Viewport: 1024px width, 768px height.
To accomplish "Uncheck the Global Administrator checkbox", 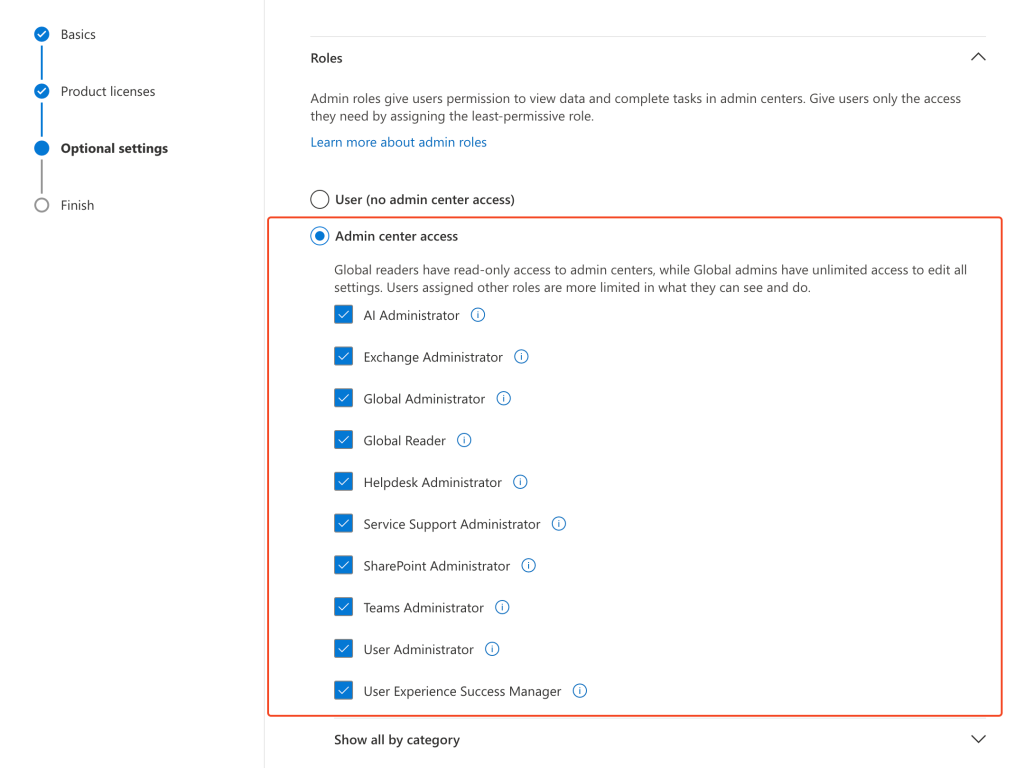I will [344, 398].
